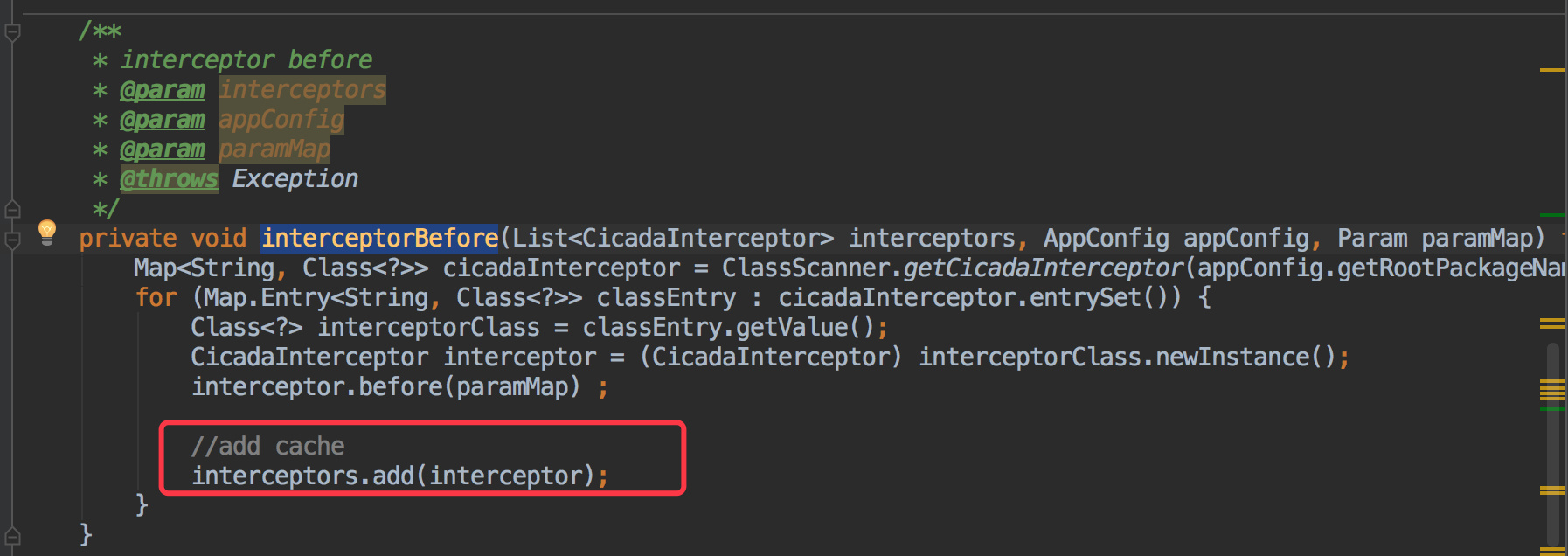Click the getValue() call on classEntry

tap(805, 327)
